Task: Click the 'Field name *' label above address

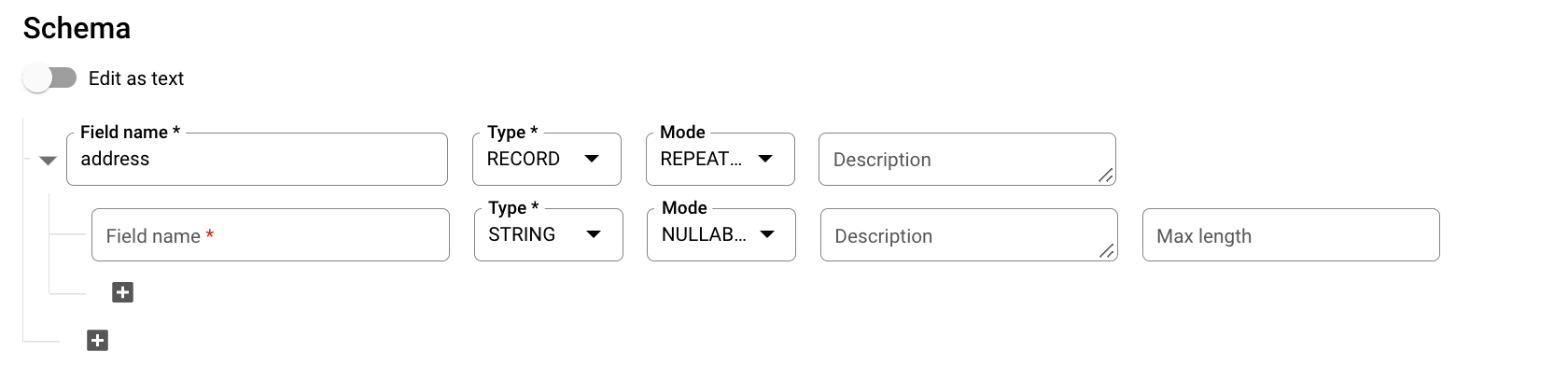Action: [x=130, y=133]
